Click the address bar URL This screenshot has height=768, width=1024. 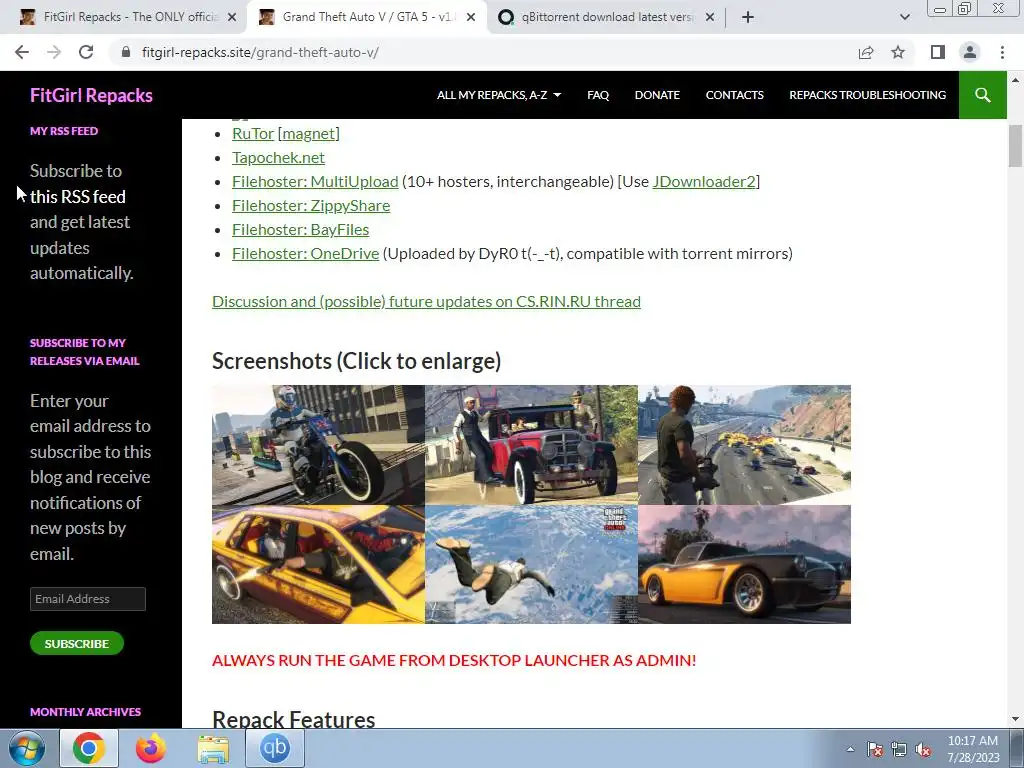(260, 52)
